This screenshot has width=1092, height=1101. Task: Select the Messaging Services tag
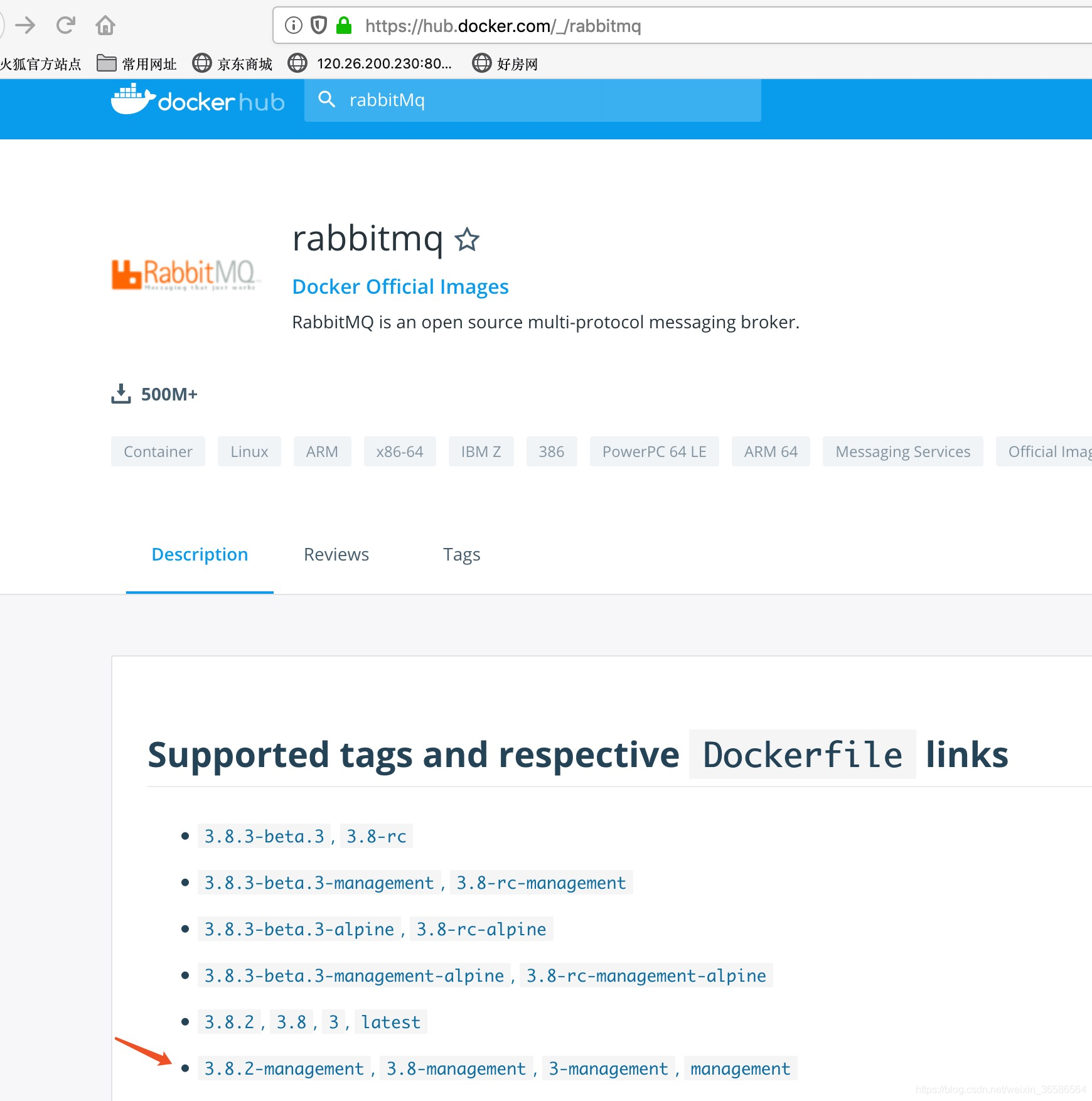point(903,451)
